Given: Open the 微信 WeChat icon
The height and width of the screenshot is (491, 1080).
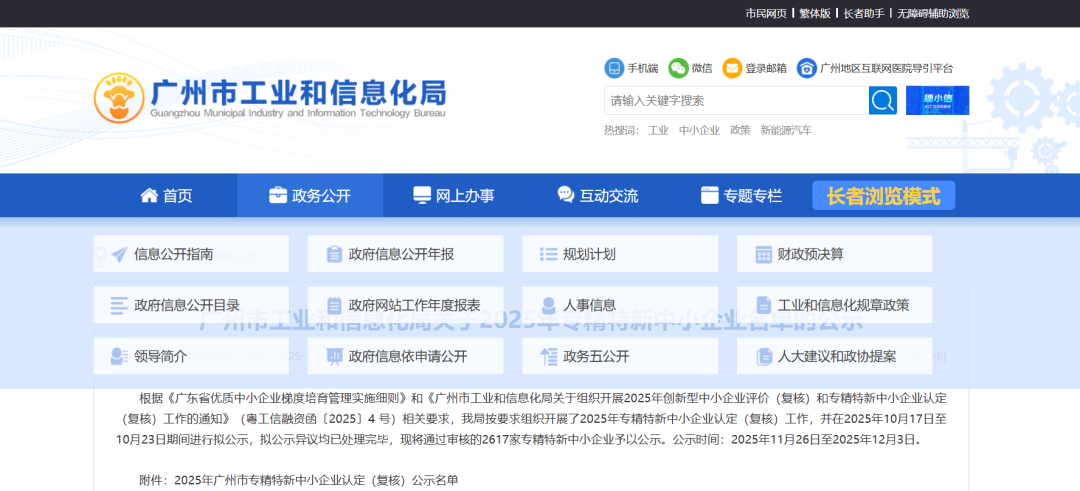Looking at the screenshot, I should pos(678,68).
